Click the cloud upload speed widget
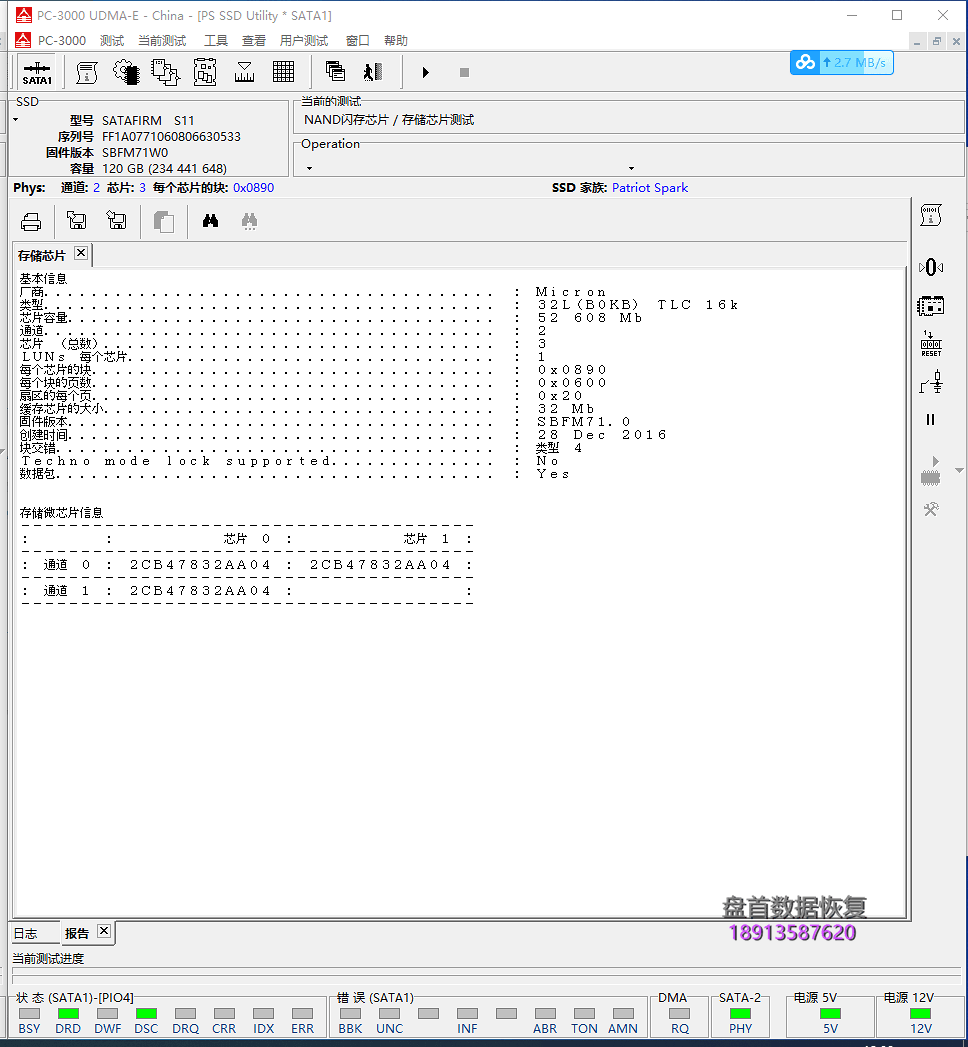Viewport: 968px width, 1047px height. (x=841, y=63)
